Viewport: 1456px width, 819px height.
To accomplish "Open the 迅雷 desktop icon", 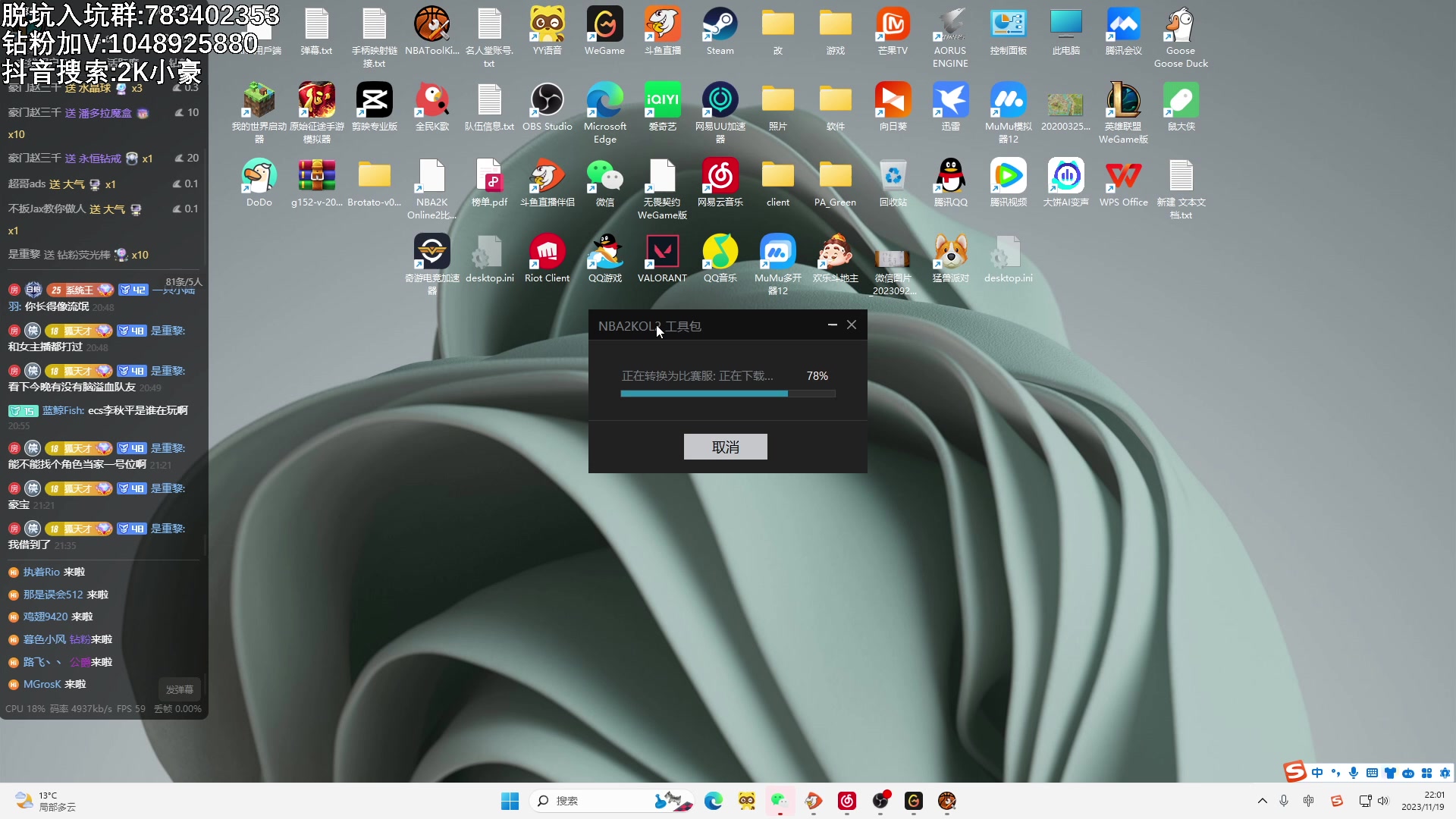I will (x=950, y=108).
